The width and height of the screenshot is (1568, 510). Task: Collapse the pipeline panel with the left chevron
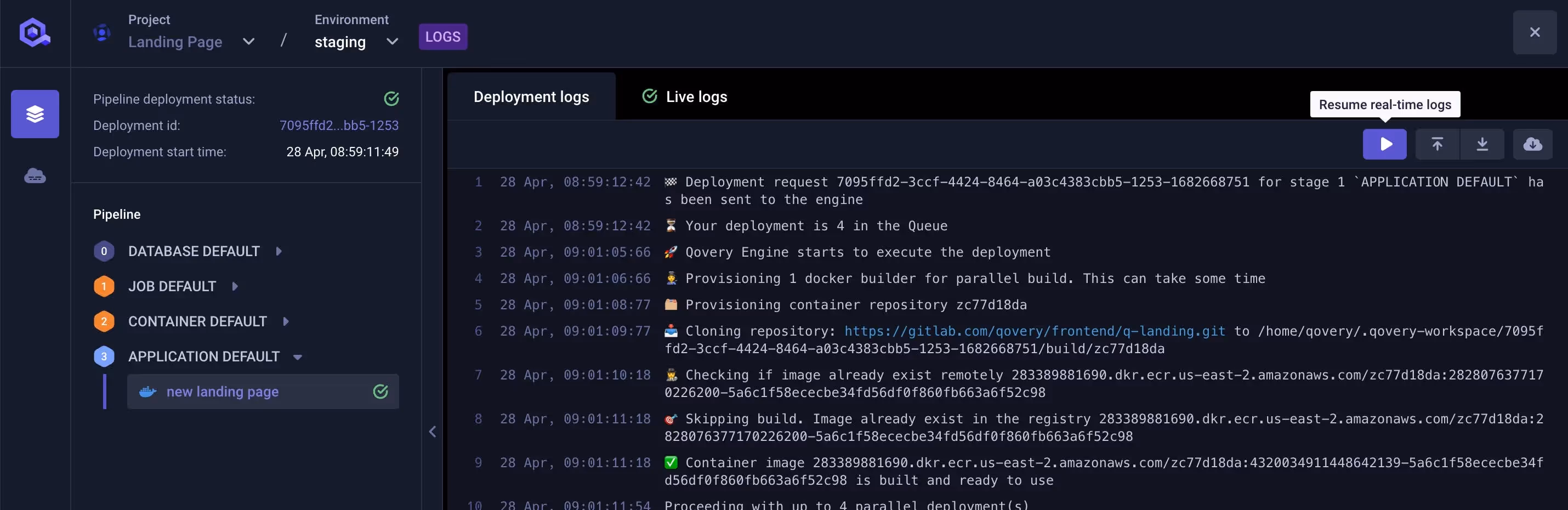(433, 432)
